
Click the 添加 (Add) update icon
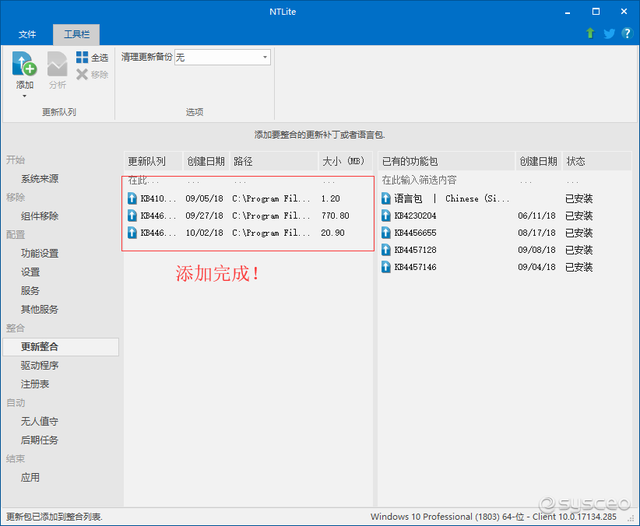point(24,64)
